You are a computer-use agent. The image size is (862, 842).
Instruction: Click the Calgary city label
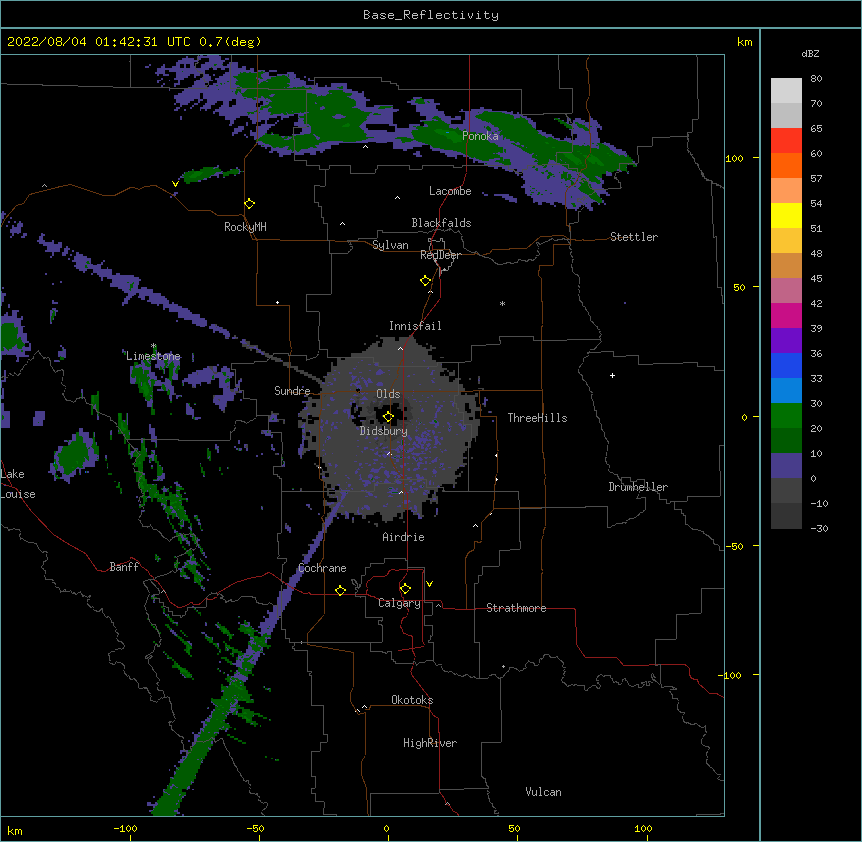(x=399, y=603)
